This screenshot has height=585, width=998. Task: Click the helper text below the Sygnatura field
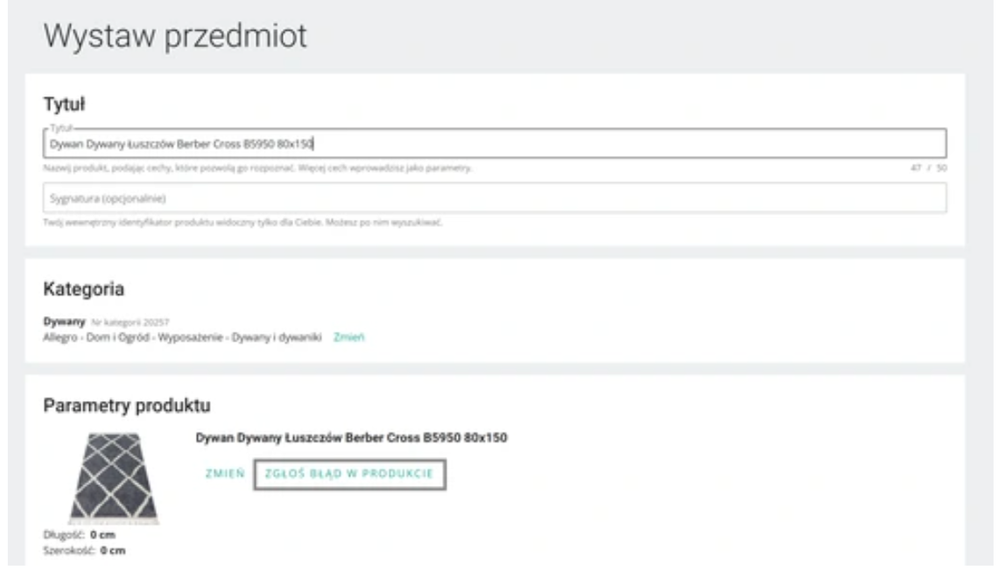pos(243,222)
